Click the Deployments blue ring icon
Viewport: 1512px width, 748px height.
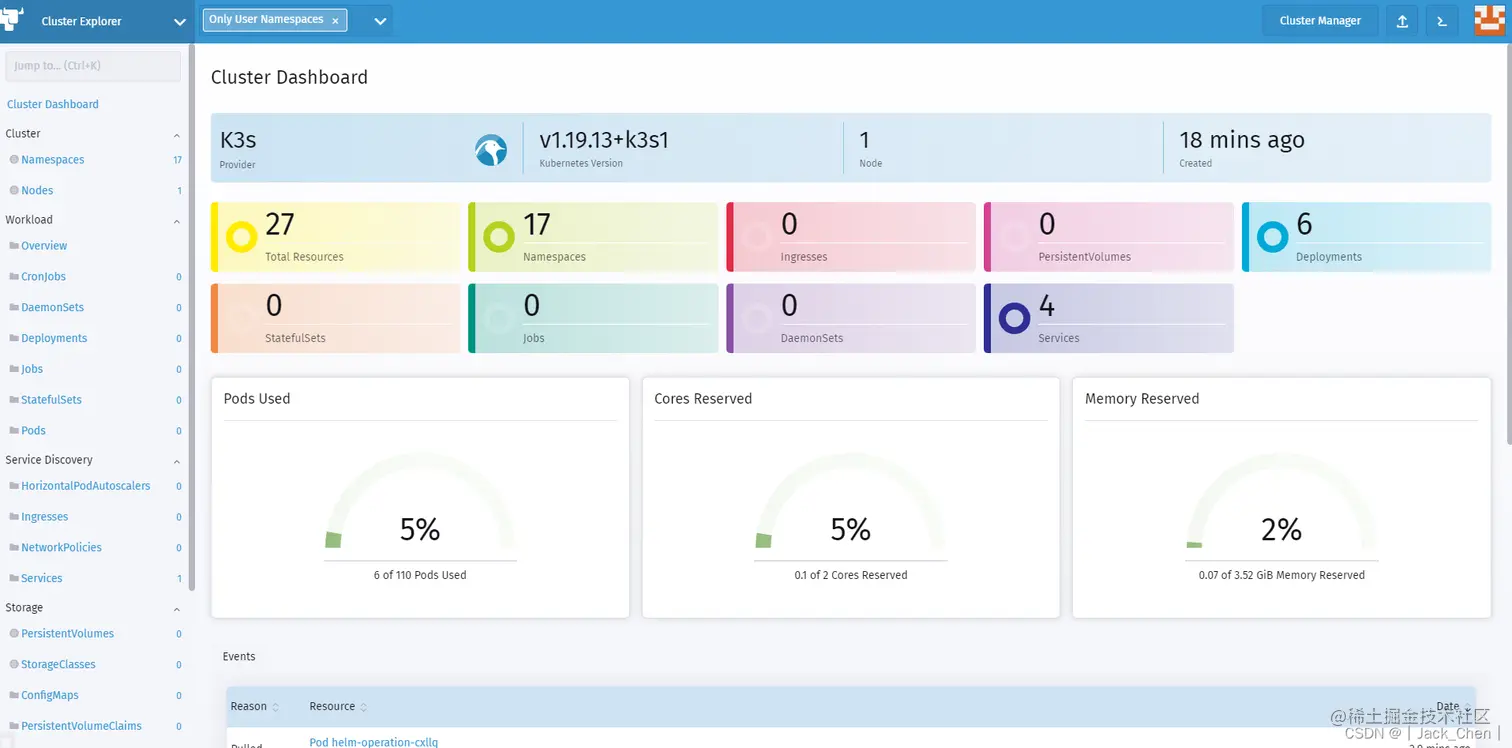(x=1273, y=237)
